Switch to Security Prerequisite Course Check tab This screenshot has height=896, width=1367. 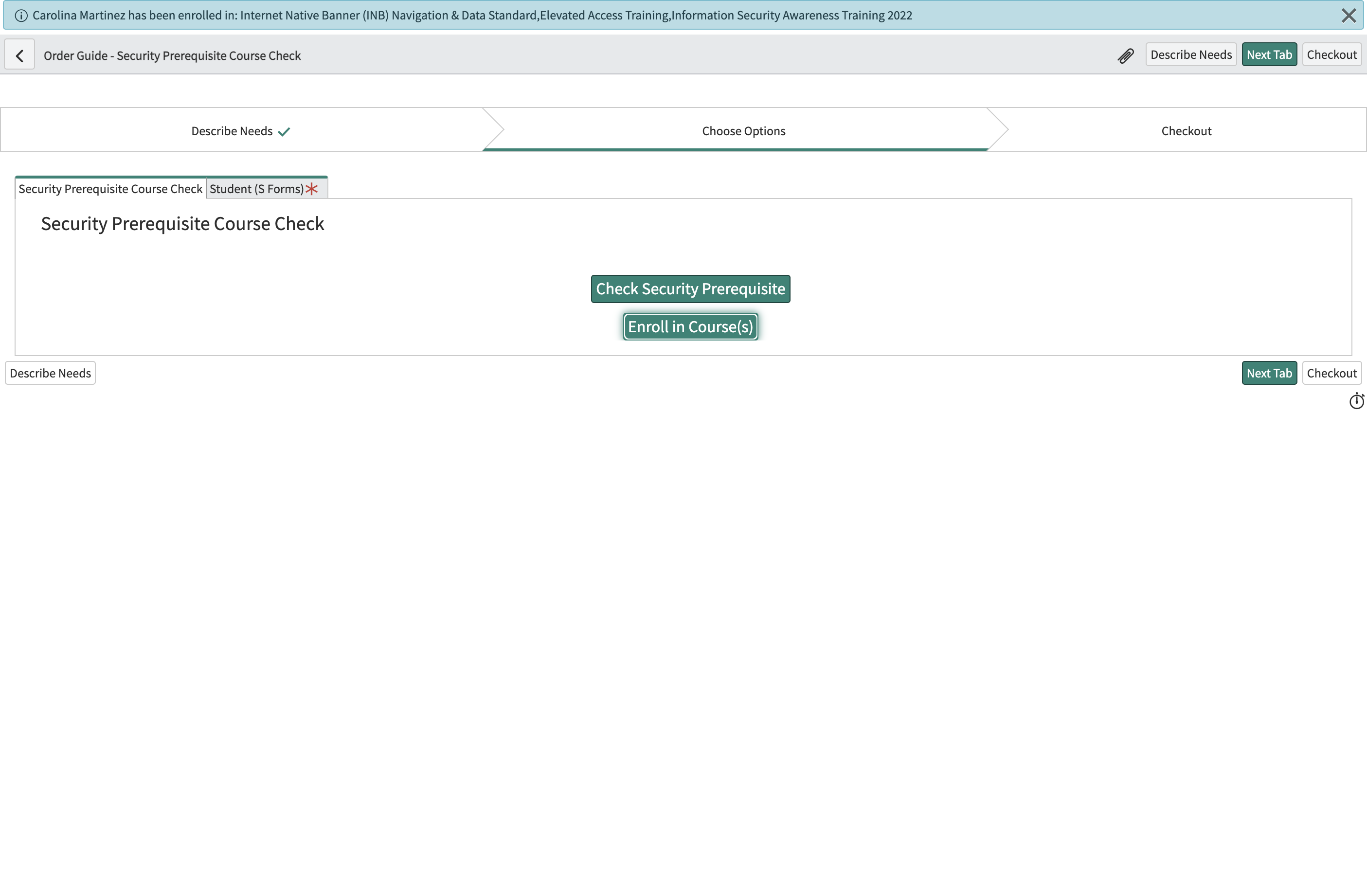110,189
